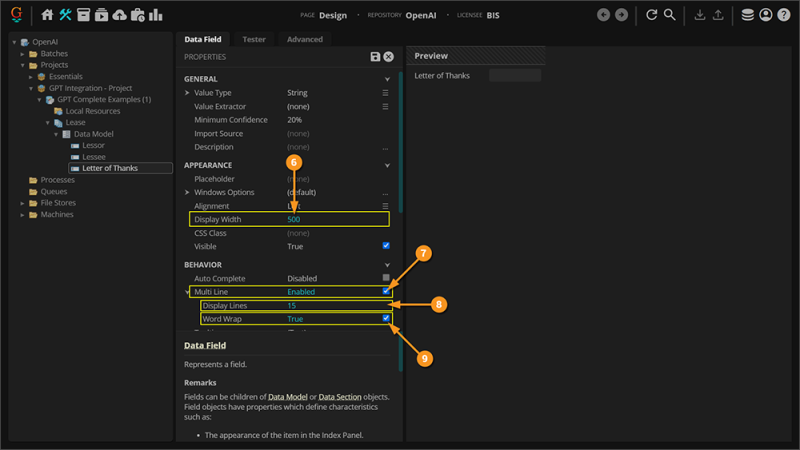Switch to the Tester tab
800x450 pixels.
coord(254,39)
